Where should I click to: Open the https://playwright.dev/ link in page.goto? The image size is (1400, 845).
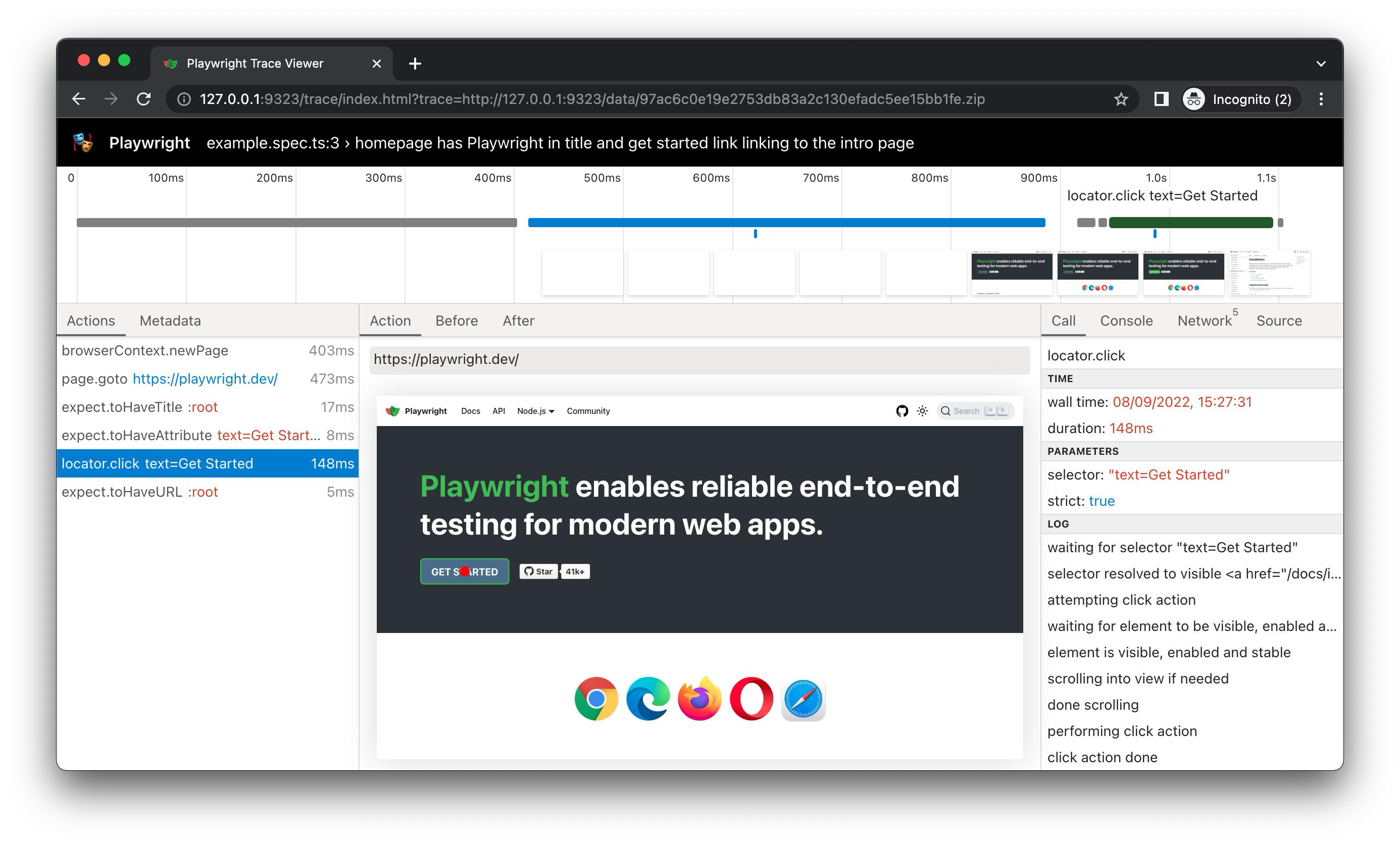pos(206,379)
